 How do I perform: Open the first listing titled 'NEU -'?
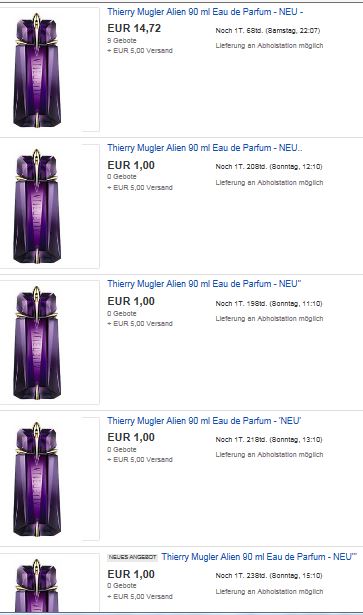click(x=205, y=12)
